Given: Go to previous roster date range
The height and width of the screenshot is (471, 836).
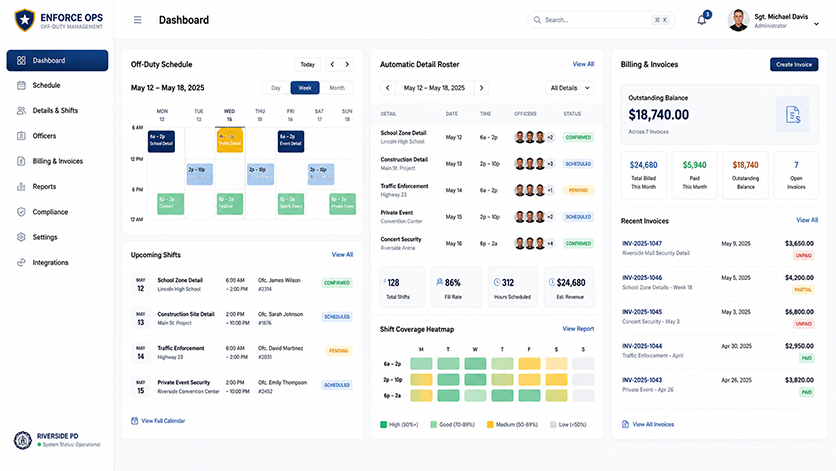Looking at the screenshot, I should (x=388, y=88).
